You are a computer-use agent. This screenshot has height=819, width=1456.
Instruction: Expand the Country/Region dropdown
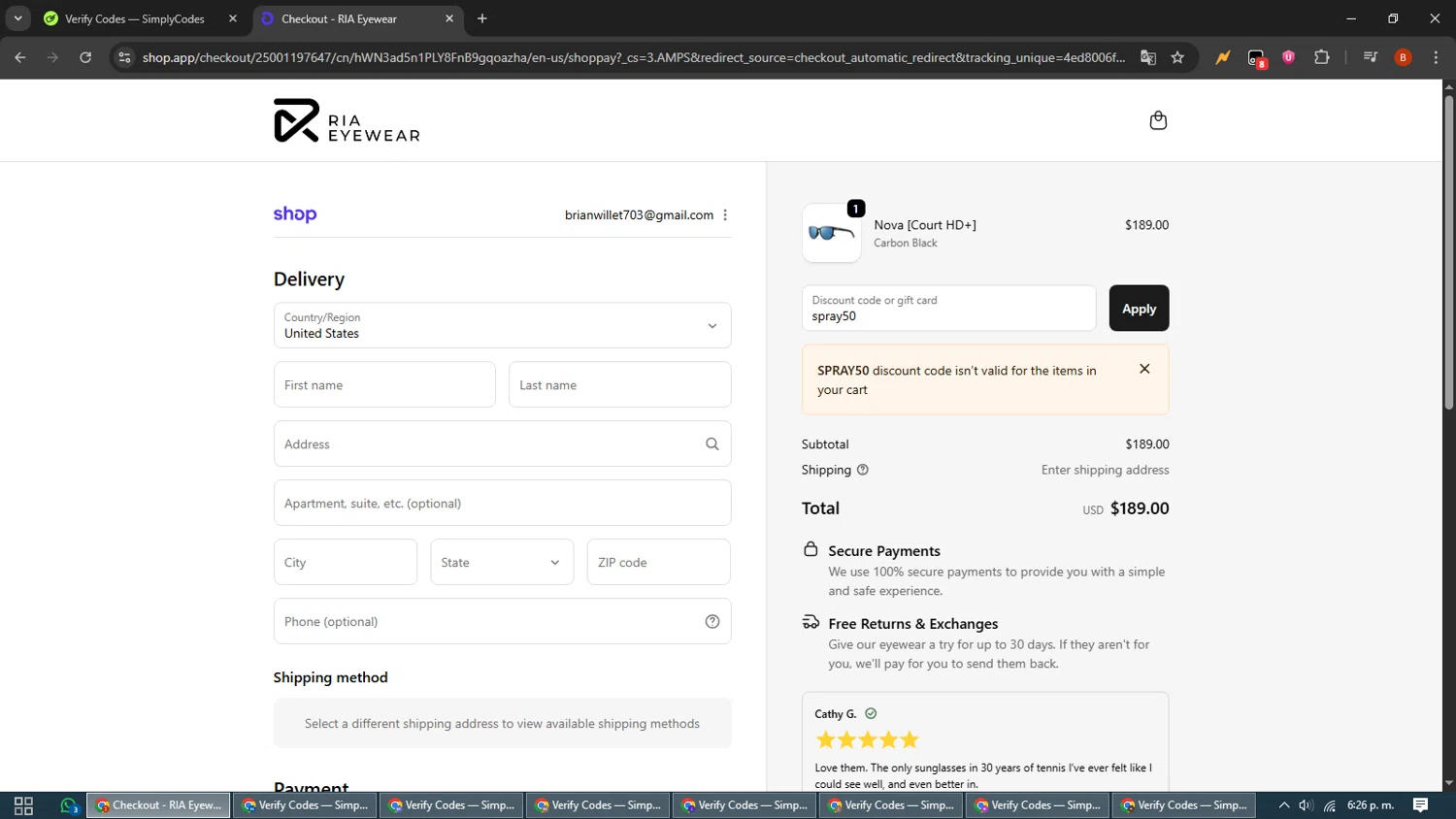[x=502, y=325]
